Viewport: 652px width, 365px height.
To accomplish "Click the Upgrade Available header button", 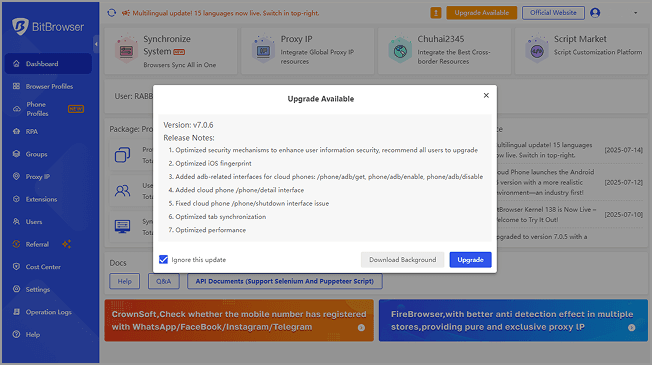I will click(482, 13).
